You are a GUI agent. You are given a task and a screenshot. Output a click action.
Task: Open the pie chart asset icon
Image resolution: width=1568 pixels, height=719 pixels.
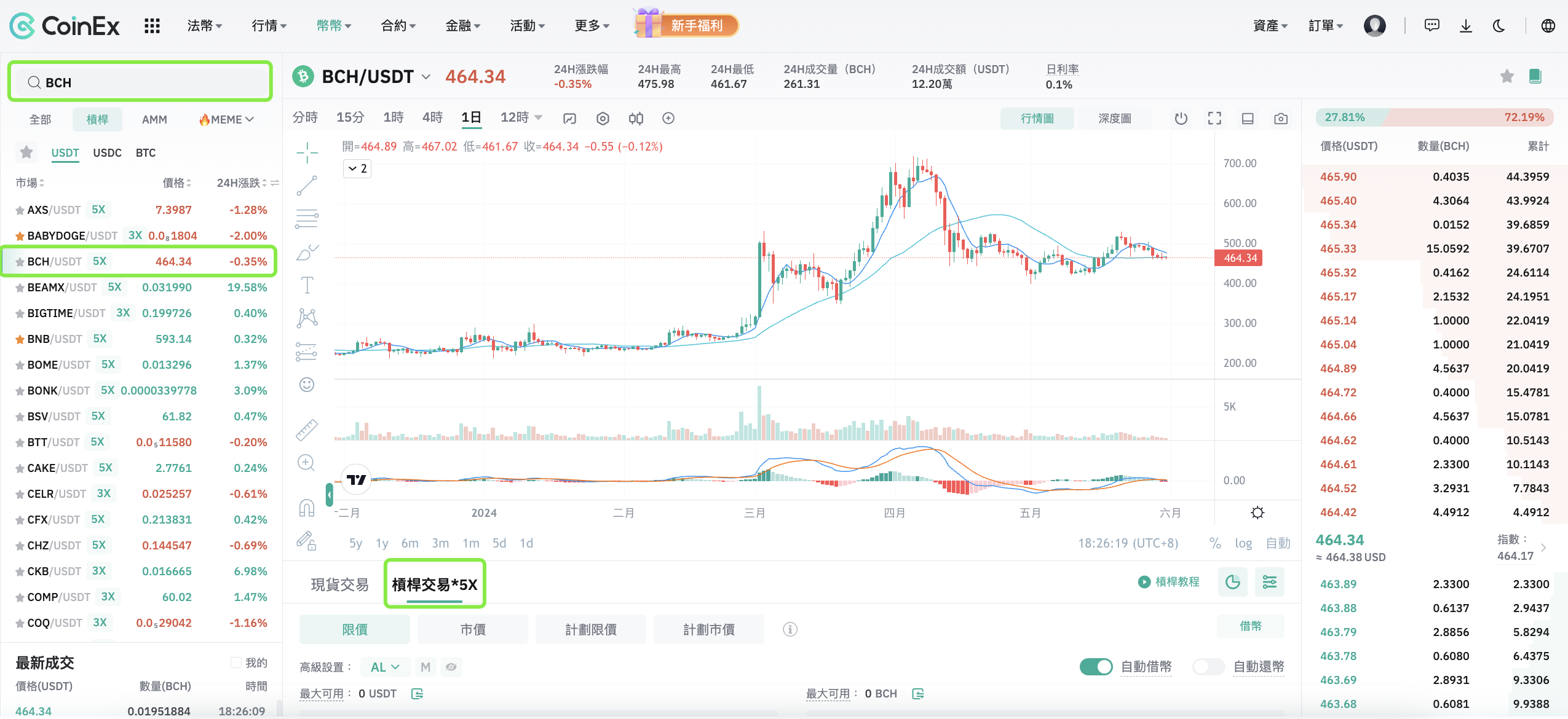(x=1233, y=581)
